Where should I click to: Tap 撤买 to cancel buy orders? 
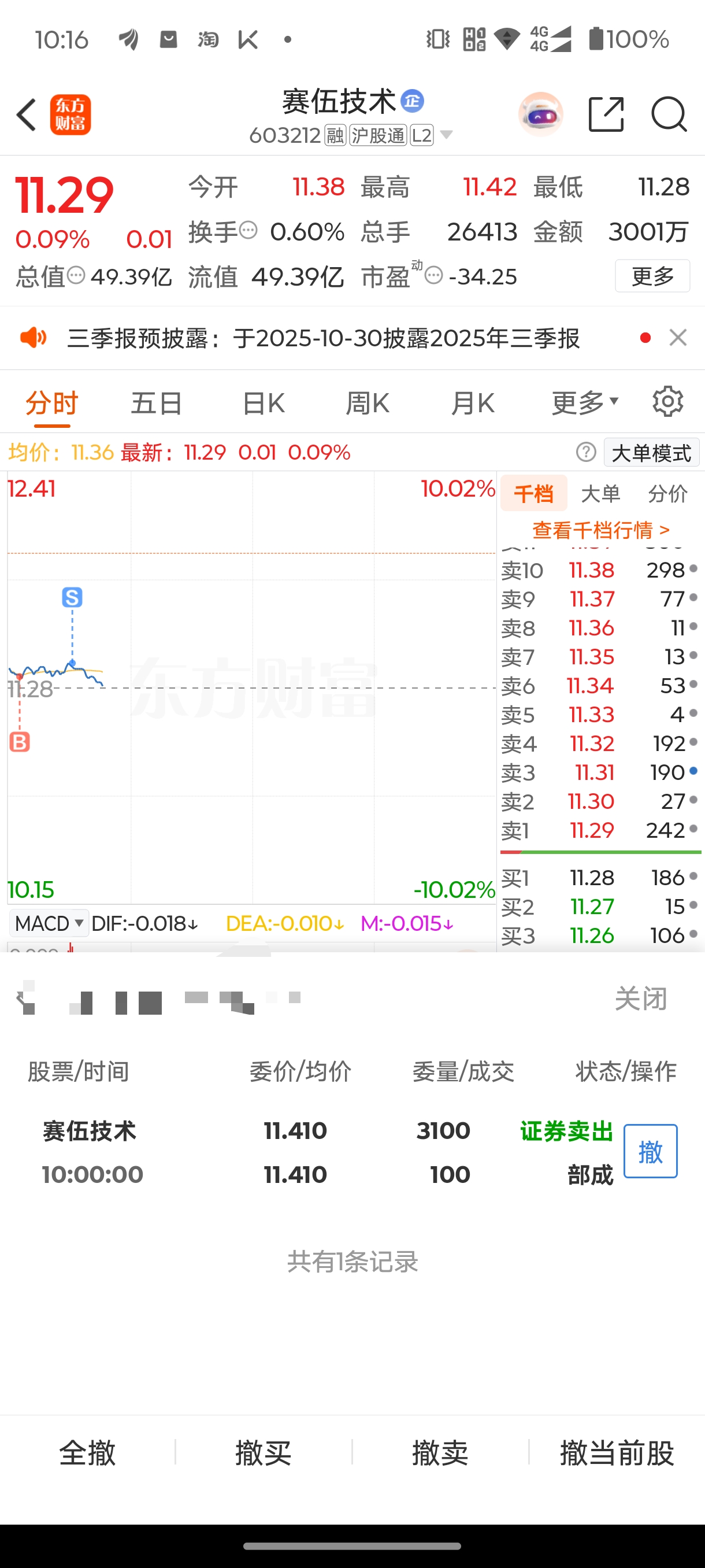(264, 1454)
